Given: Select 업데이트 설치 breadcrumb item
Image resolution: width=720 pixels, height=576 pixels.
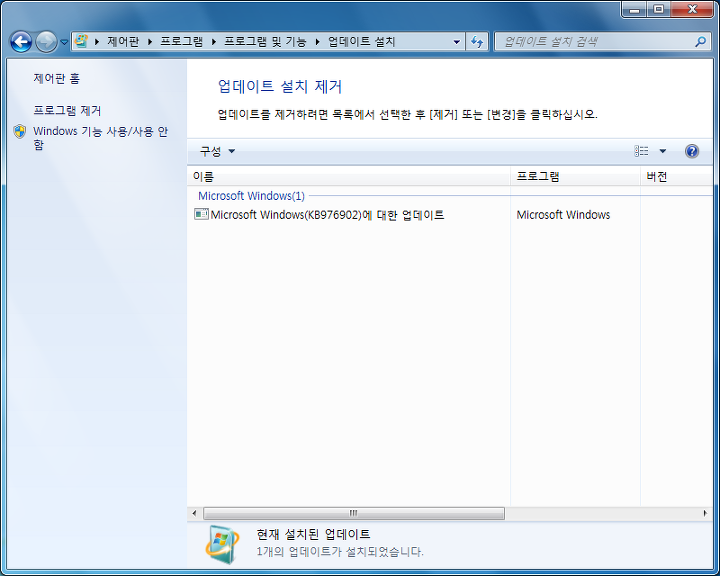Looking at the screenshot, I should click(361, 41).
